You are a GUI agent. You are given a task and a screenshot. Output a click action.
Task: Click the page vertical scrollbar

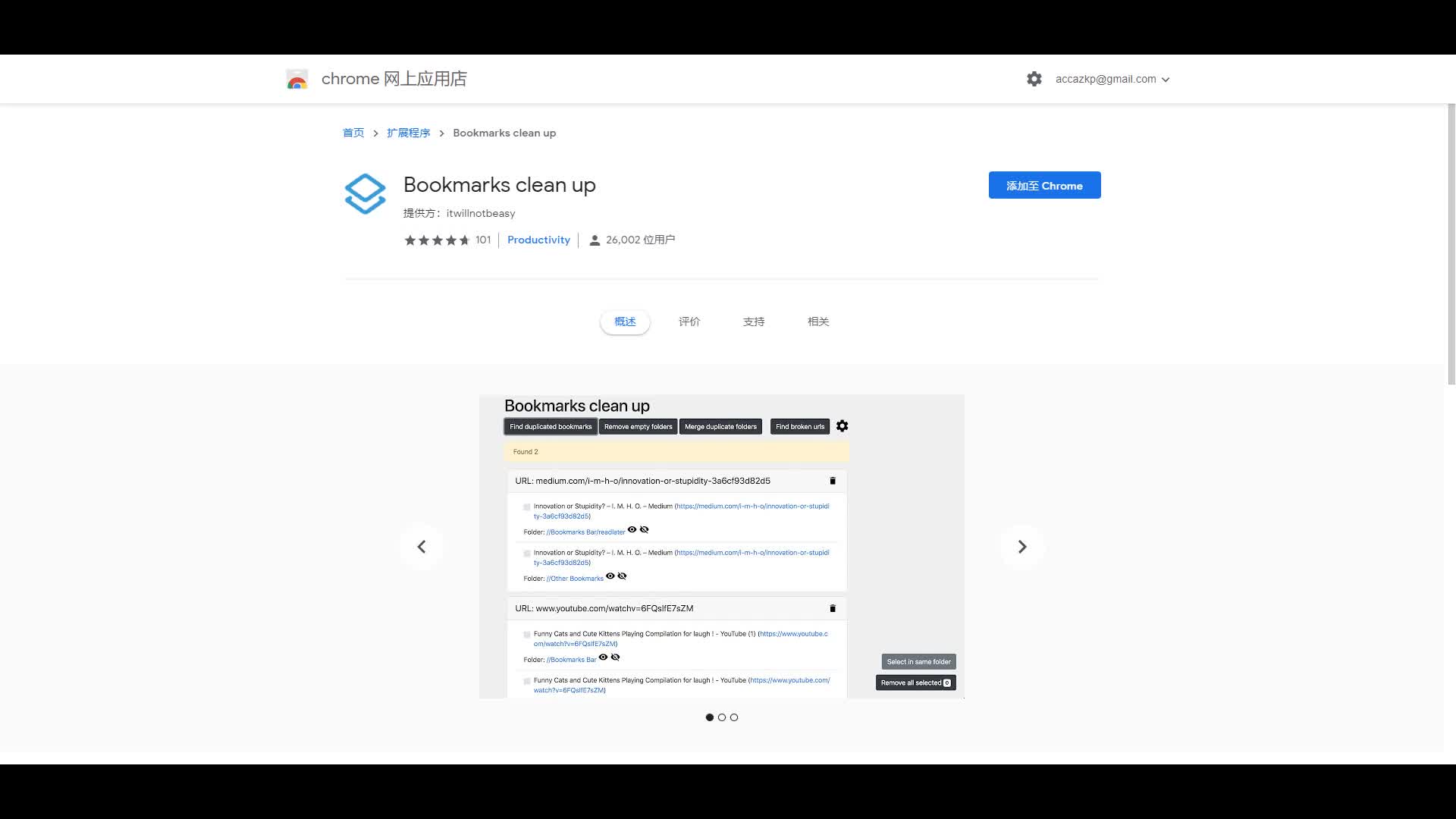click(x=1451, y=244)
